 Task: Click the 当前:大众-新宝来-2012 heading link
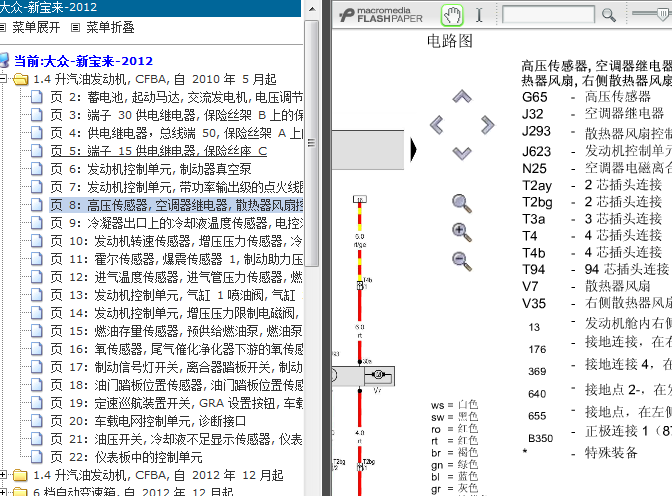click(x=83, y=61)
